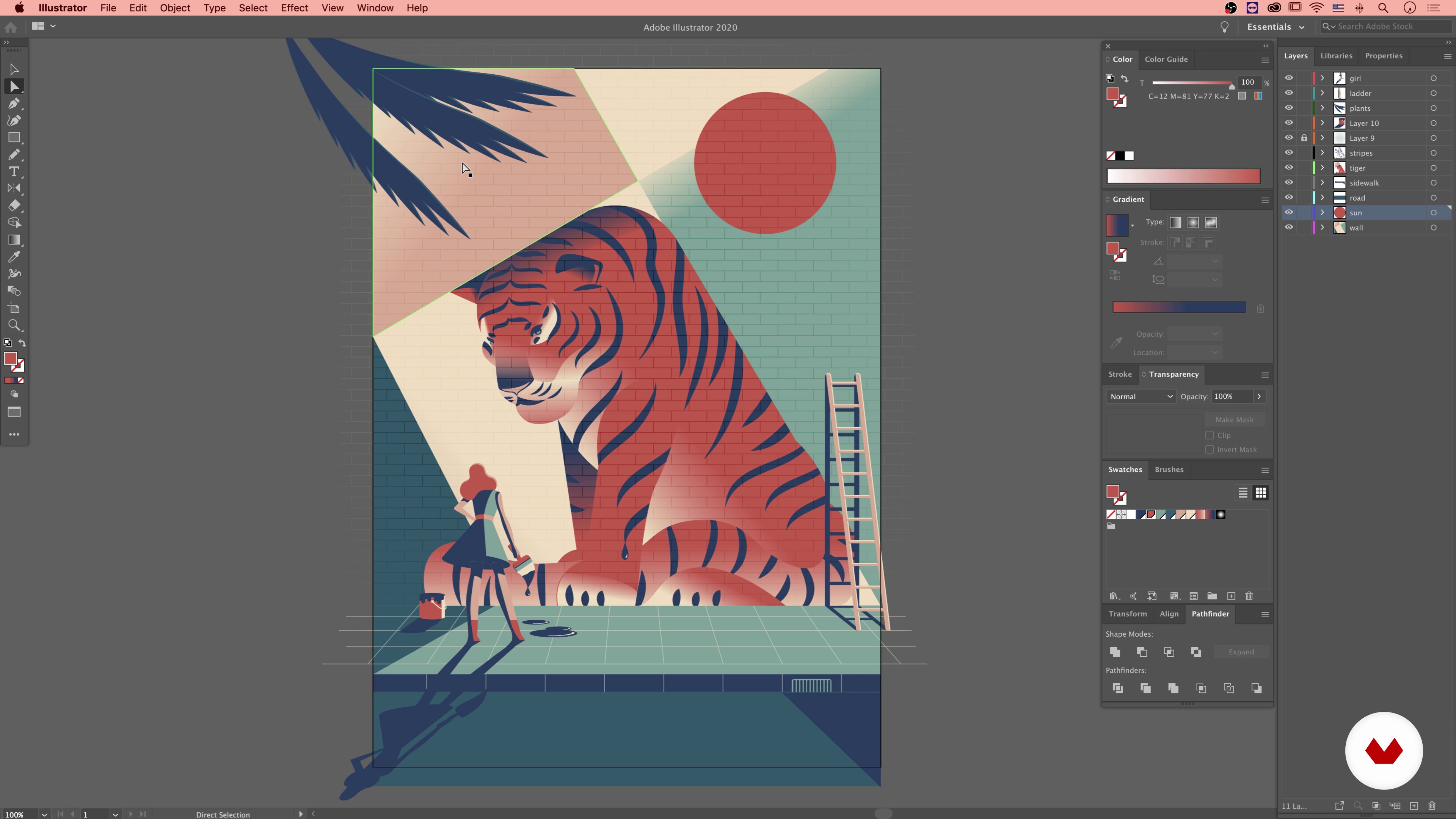The height and width of the screenshot is (819, 1456).
Task: Toggle visibility of the girl layer
Action: [x=1289, y=78]
